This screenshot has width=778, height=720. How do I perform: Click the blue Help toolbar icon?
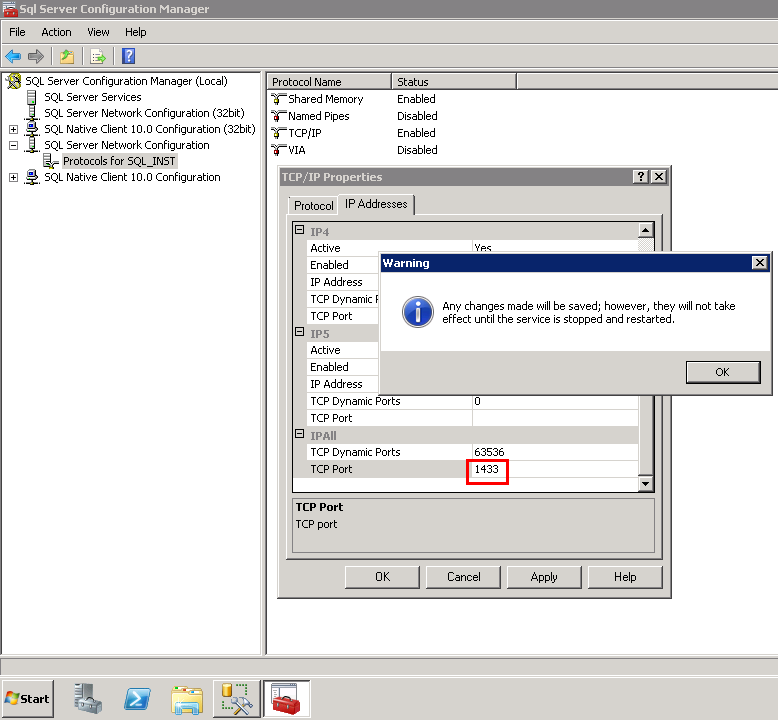point(128,56)
